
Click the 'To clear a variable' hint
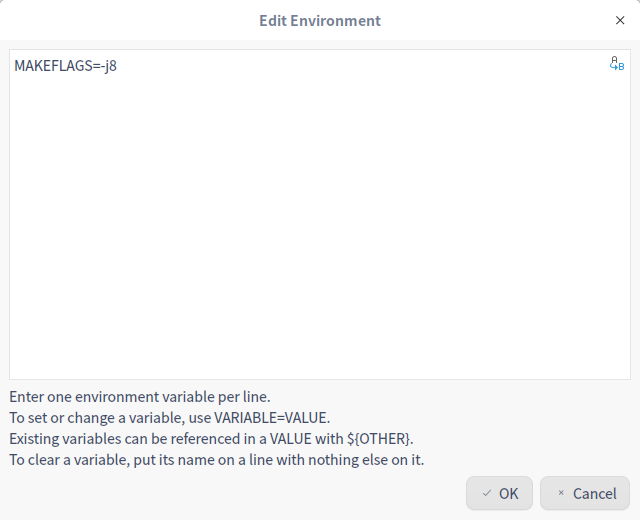(x=217, y=460)
